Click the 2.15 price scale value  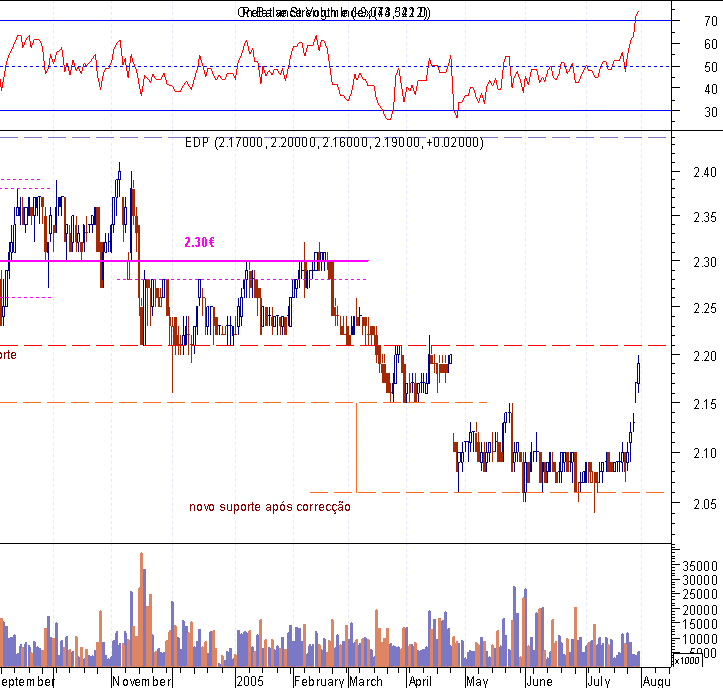705,404
